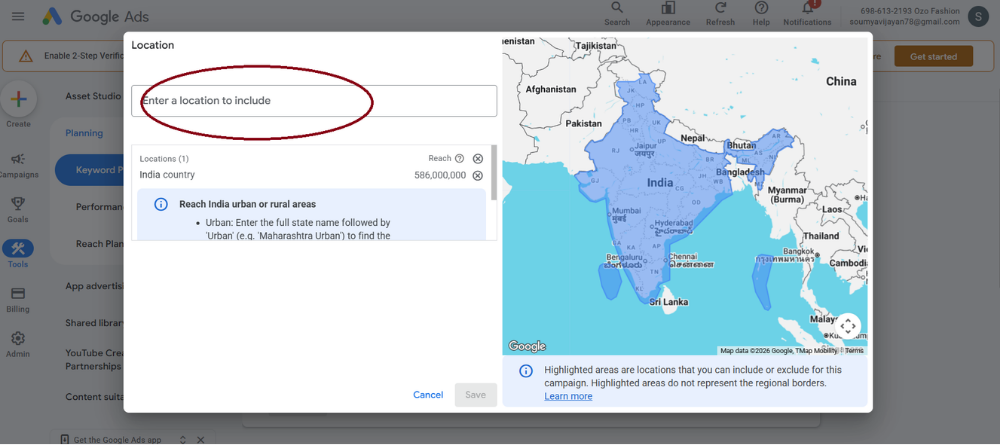This screenshot has height=445, width=1000.
Task: Open the Learn more link
Action: tap(568, 397)
